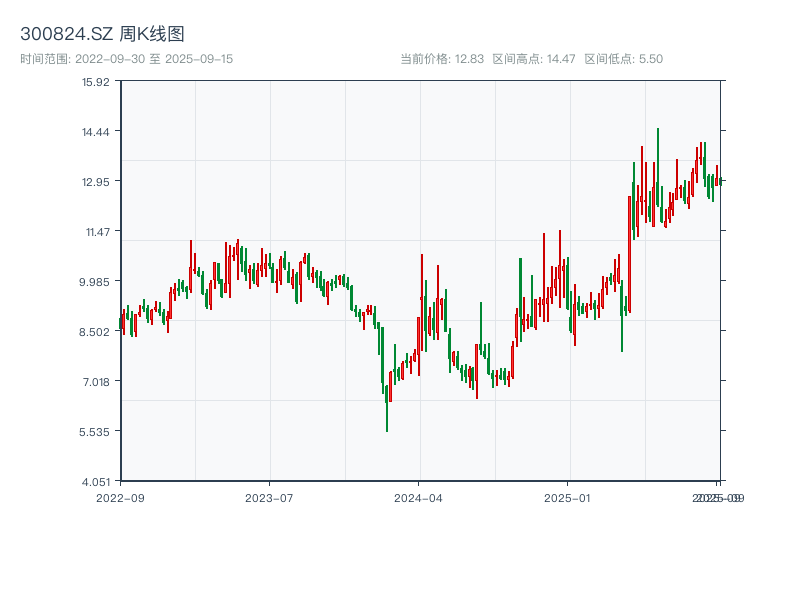Click the period low label 区间低点: 5.50
The height and width of the screenshot is (600, 800).
[x=623, y=59]
